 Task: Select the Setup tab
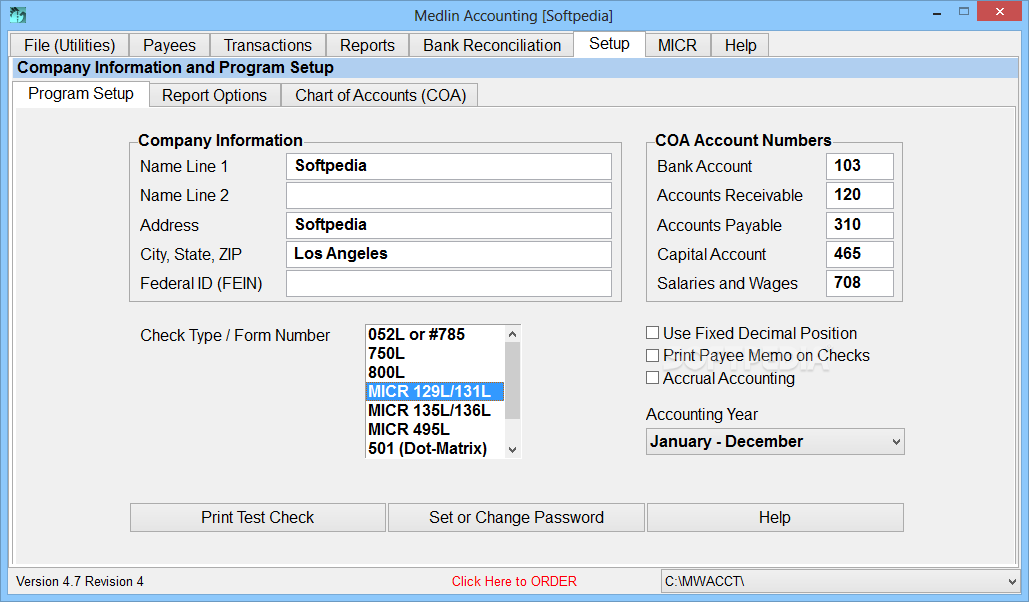(x=609, y=44)
